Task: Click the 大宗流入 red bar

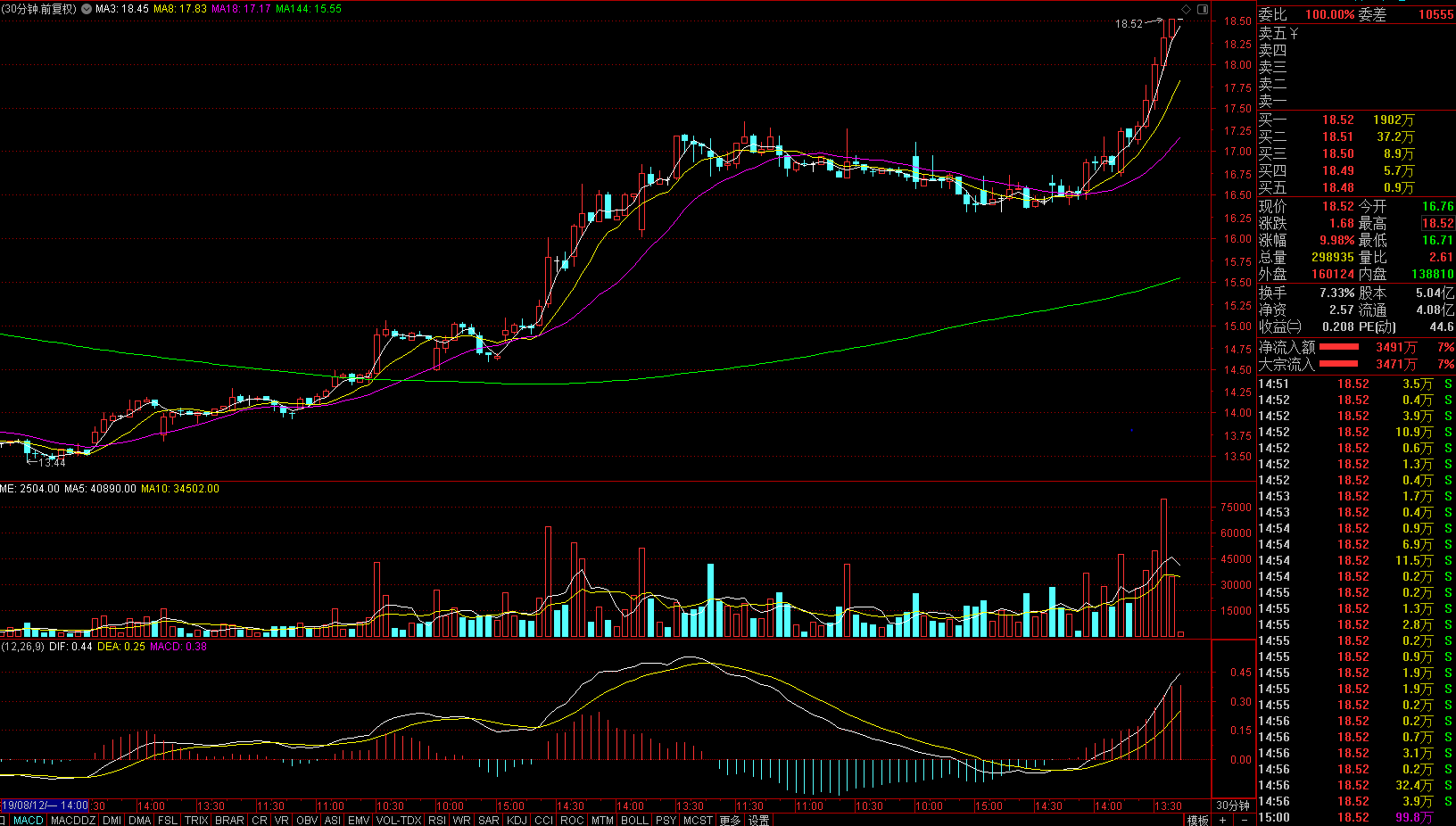Action: 1339,364
